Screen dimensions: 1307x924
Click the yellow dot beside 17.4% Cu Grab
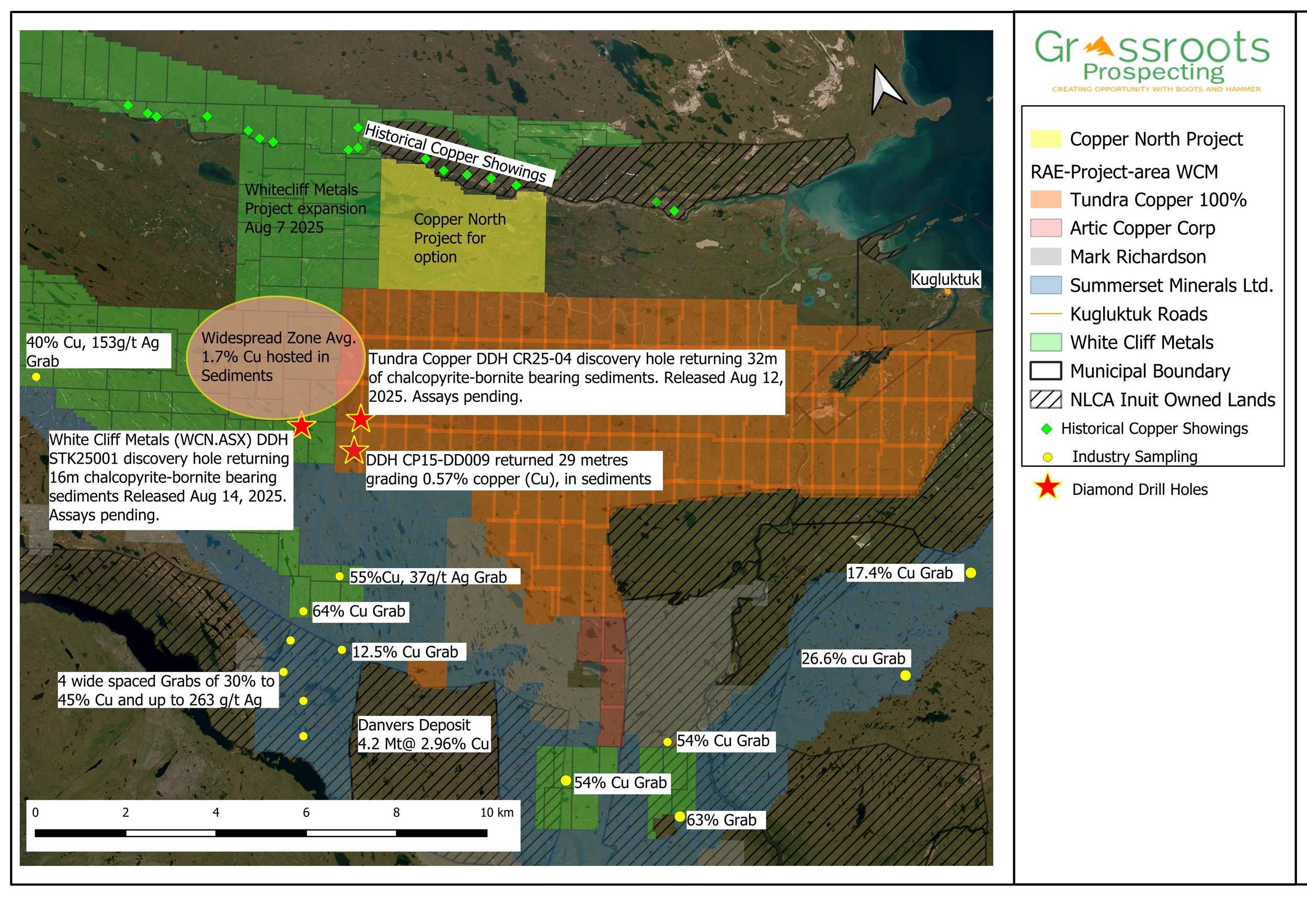(x=970, y=573)
